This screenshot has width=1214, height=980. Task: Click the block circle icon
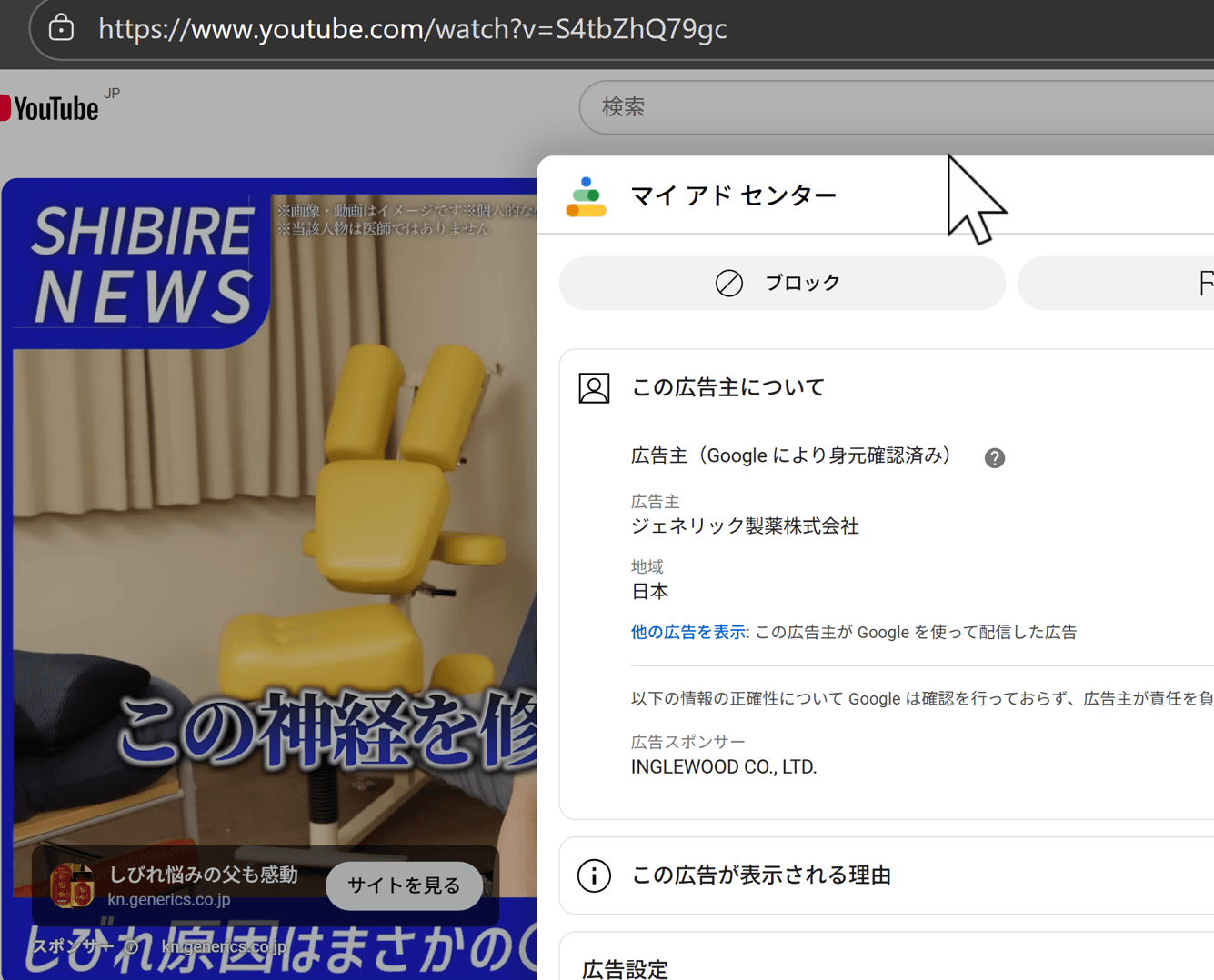[x=728, y=284]
